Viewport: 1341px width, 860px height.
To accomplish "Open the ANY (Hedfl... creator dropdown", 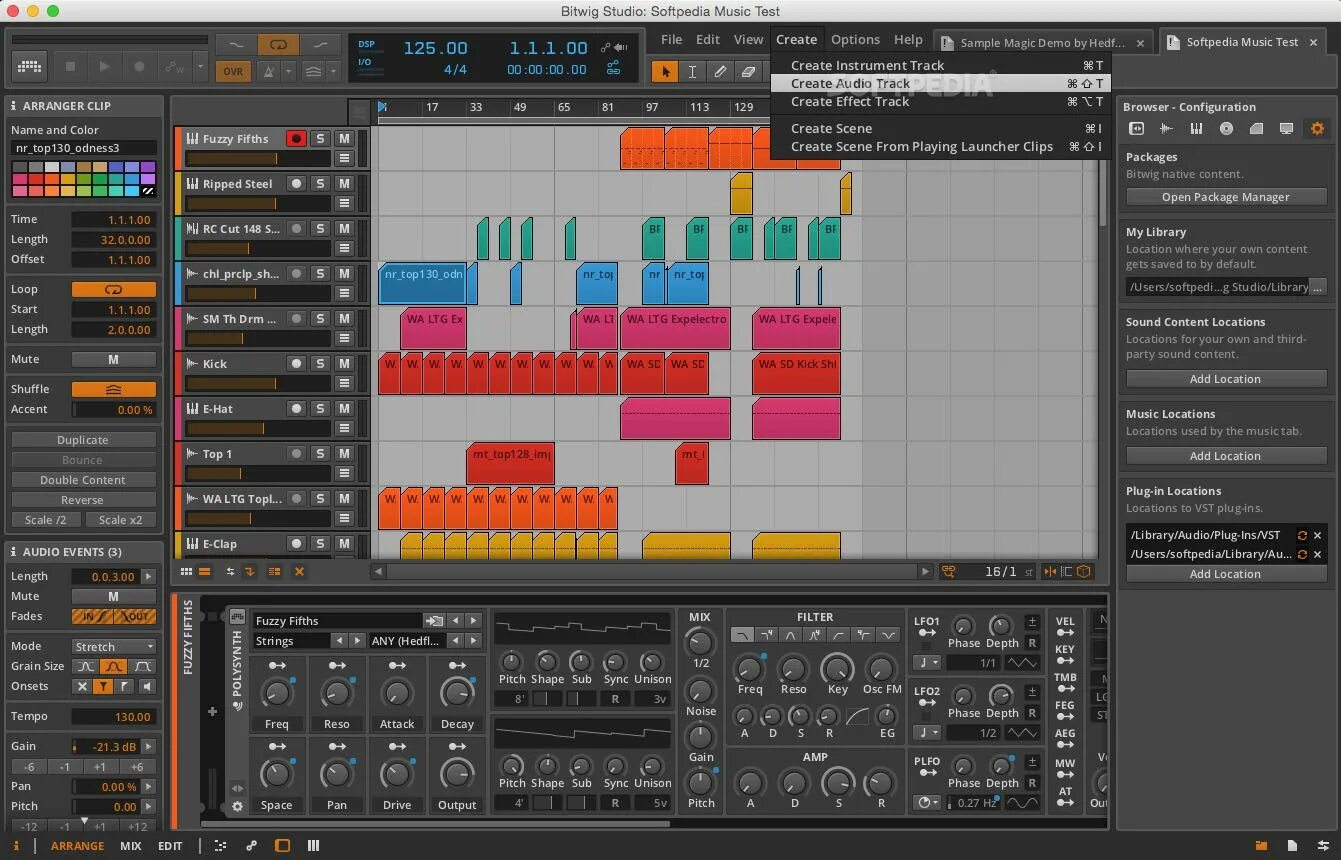I will coord(410,641).
